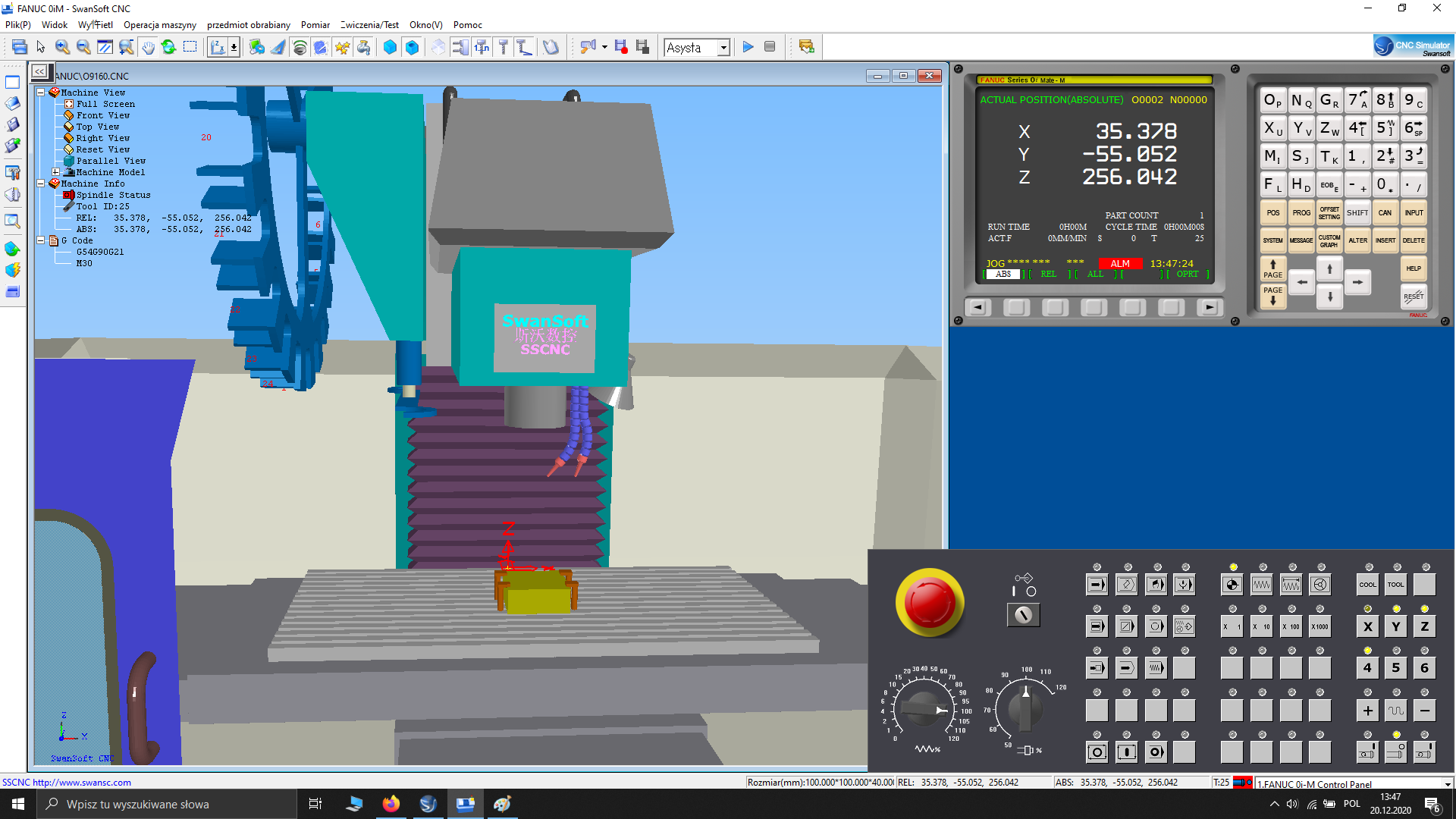The height and width of the screenshot is (819, 1456).
Task: Click the green rotate view toolbar icon
Action: (168, 47)
